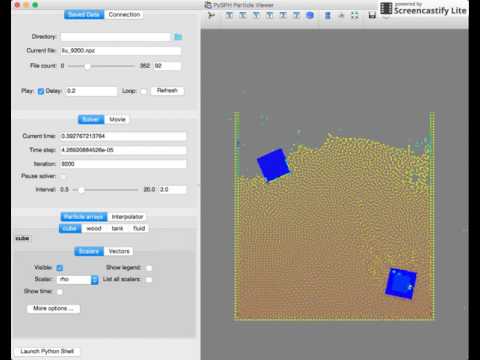Select the cube particle array tab
Image resolution: width=480 pixels, height=360 pixels.
coord(70,228)
